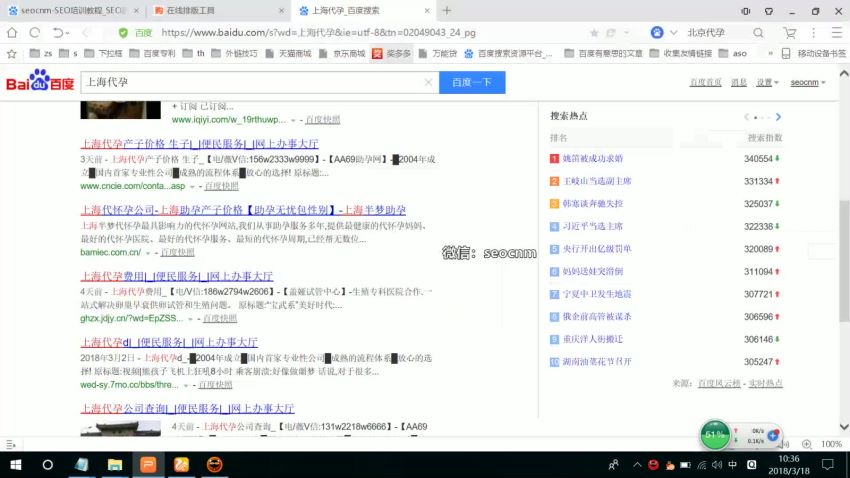Open the orange presentation app on taskbar
The height and width of the screenshot is (478, 850).
(x=148, y=465)
